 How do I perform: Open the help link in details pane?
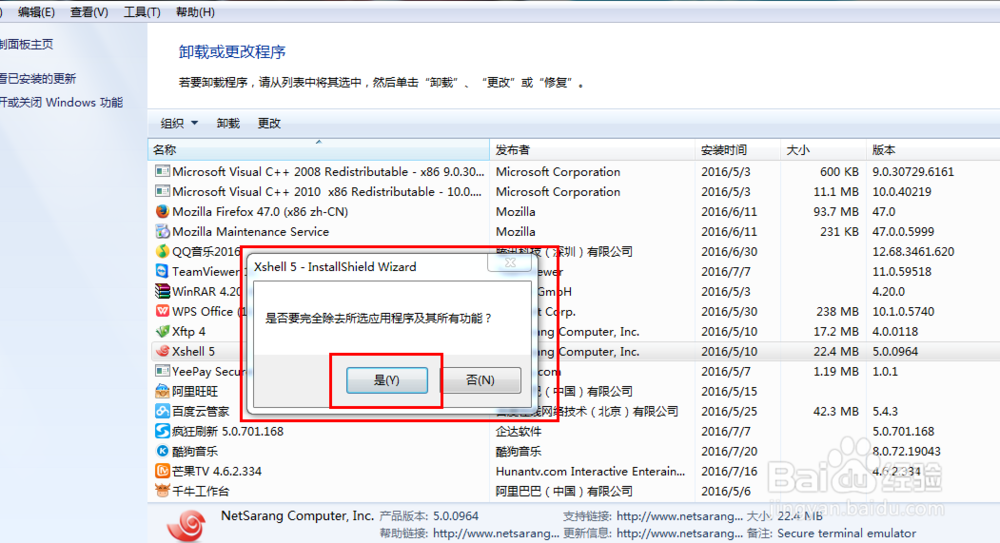click(x=496, y=533)
